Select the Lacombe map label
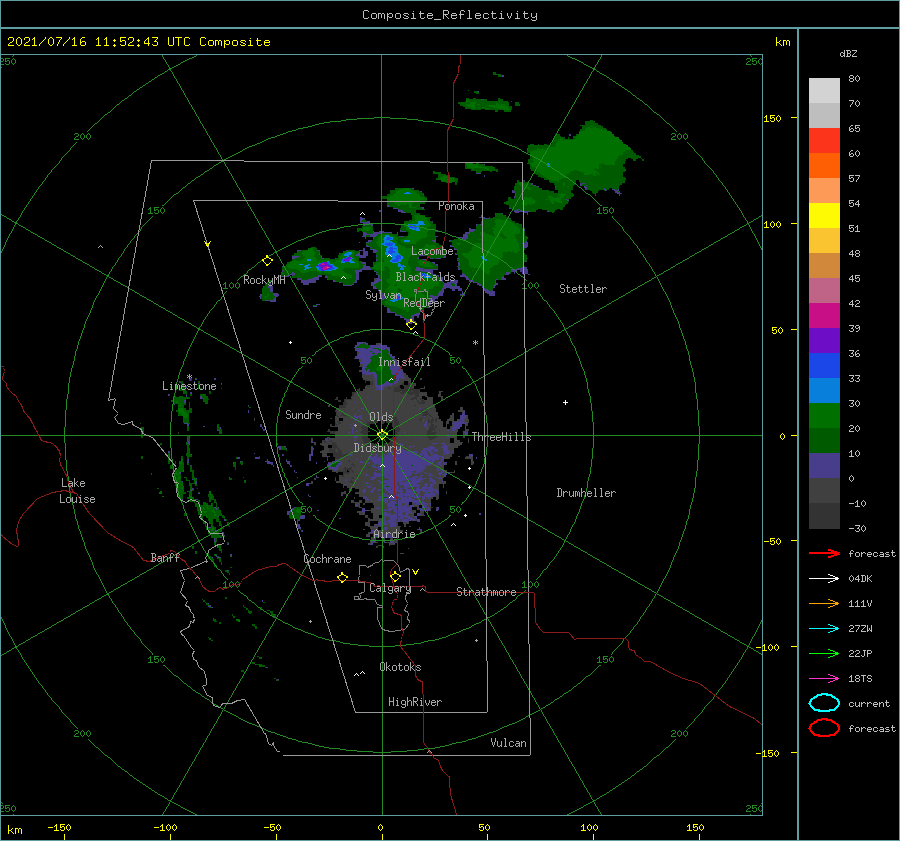900x841 pixels. (432, 251)
